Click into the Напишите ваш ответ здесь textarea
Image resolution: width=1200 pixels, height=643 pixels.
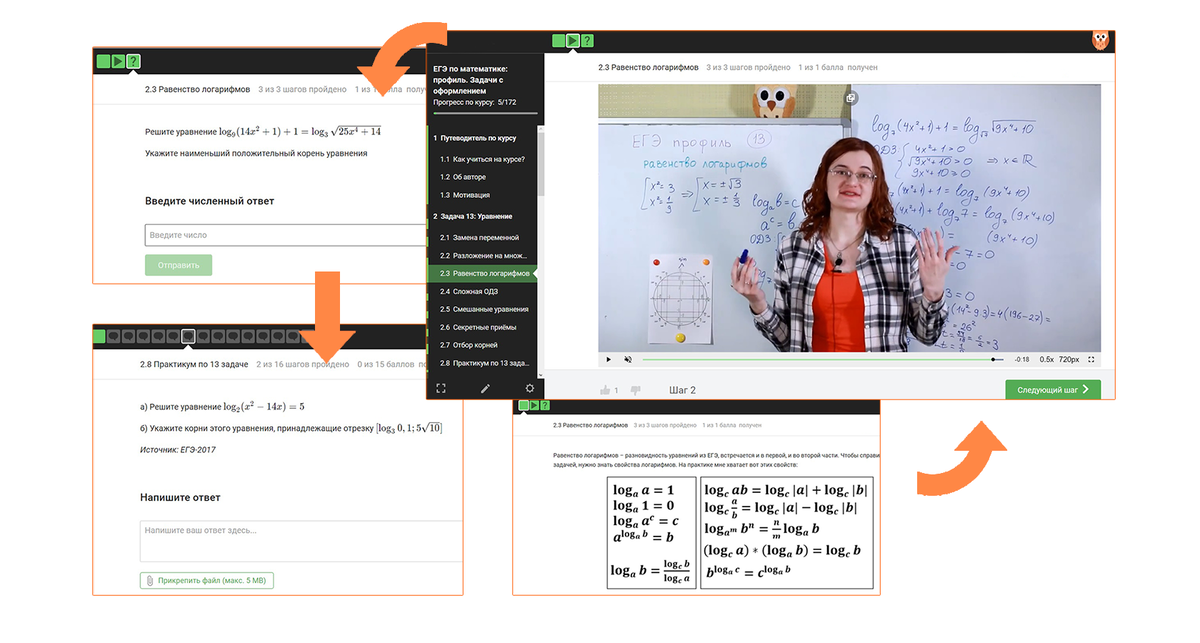pos(300,540)
